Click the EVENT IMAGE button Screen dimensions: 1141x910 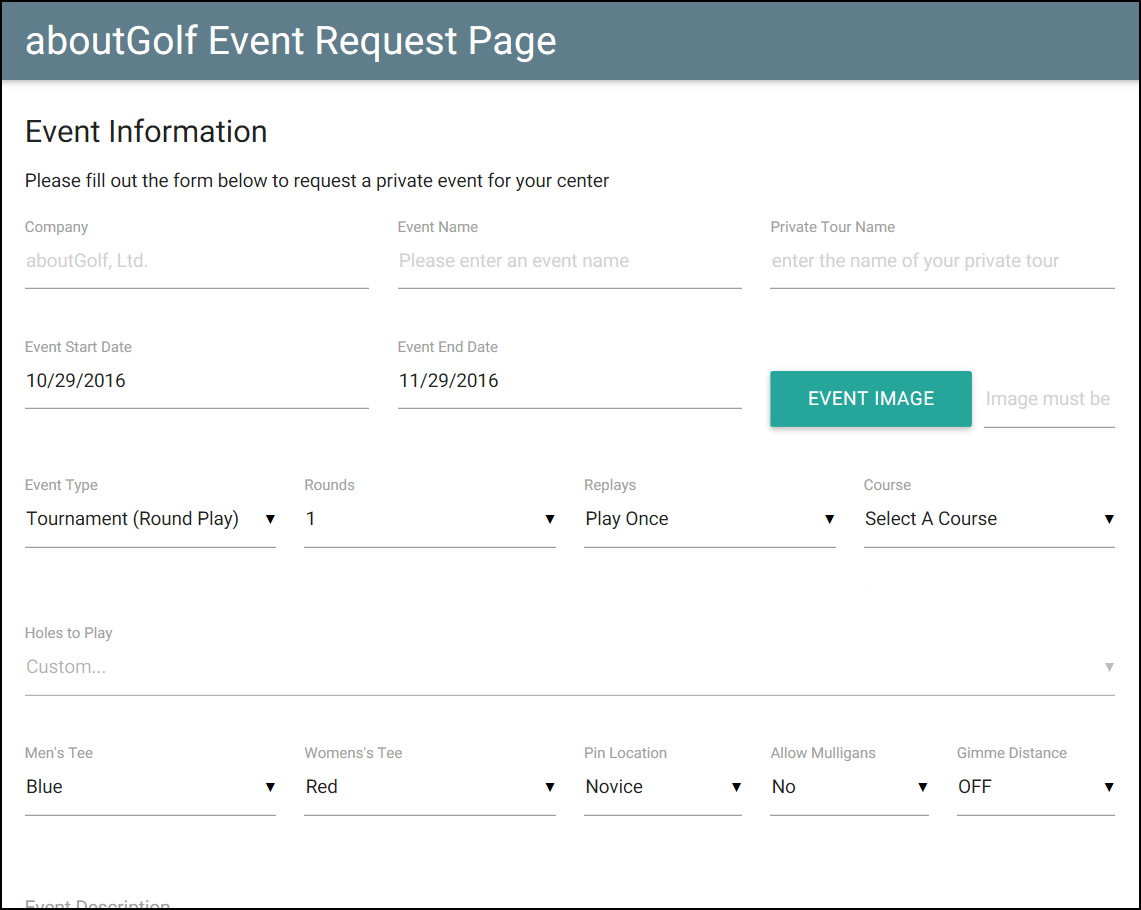(x=870, y=399)
